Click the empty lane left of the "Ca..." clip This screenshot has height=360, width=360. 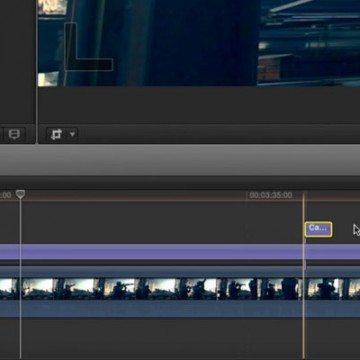click(160, 223)
